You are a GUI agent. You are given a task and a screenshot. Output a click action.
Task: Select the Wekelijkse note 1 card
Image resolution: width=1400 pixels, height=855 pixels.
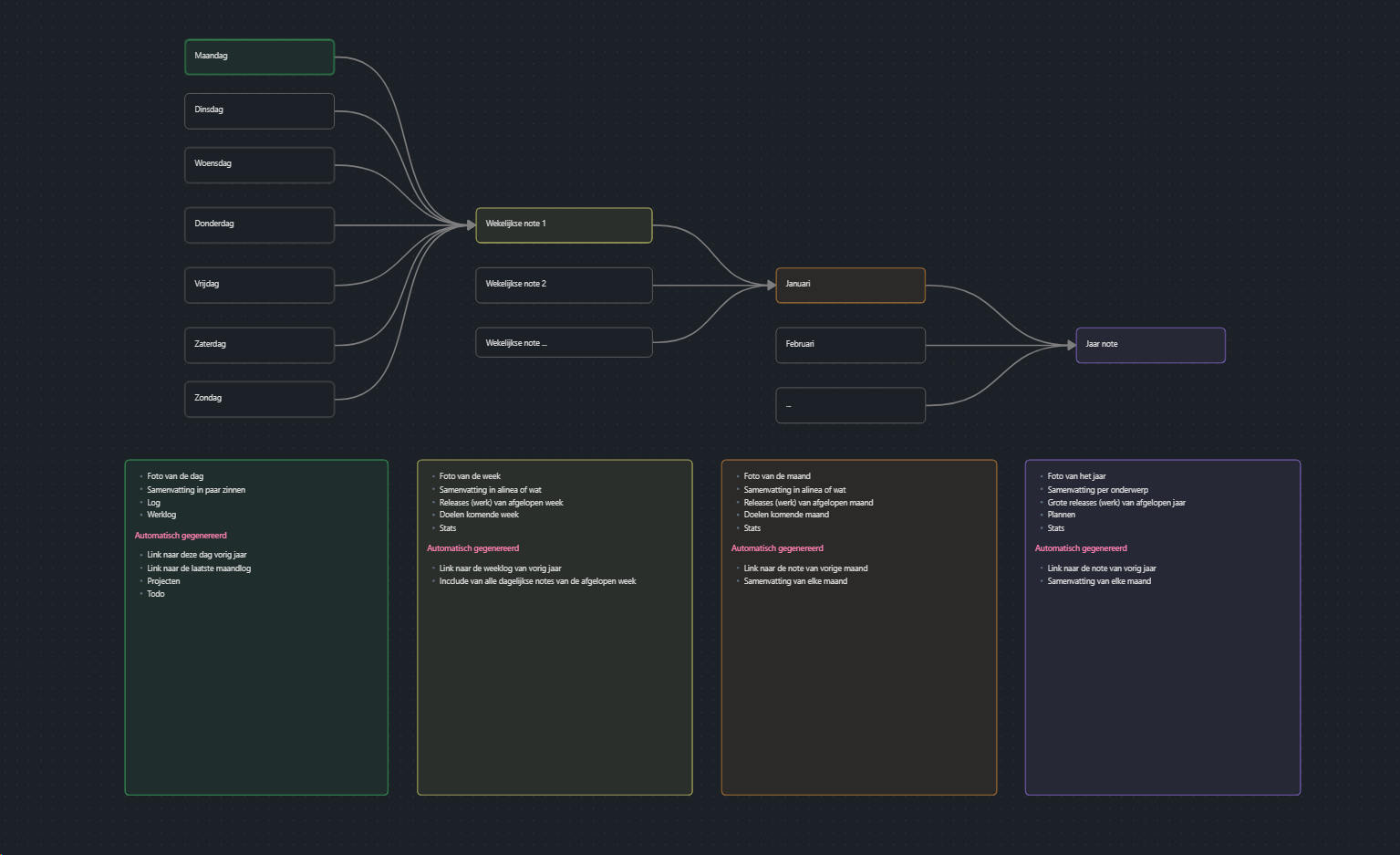point(564,224)
